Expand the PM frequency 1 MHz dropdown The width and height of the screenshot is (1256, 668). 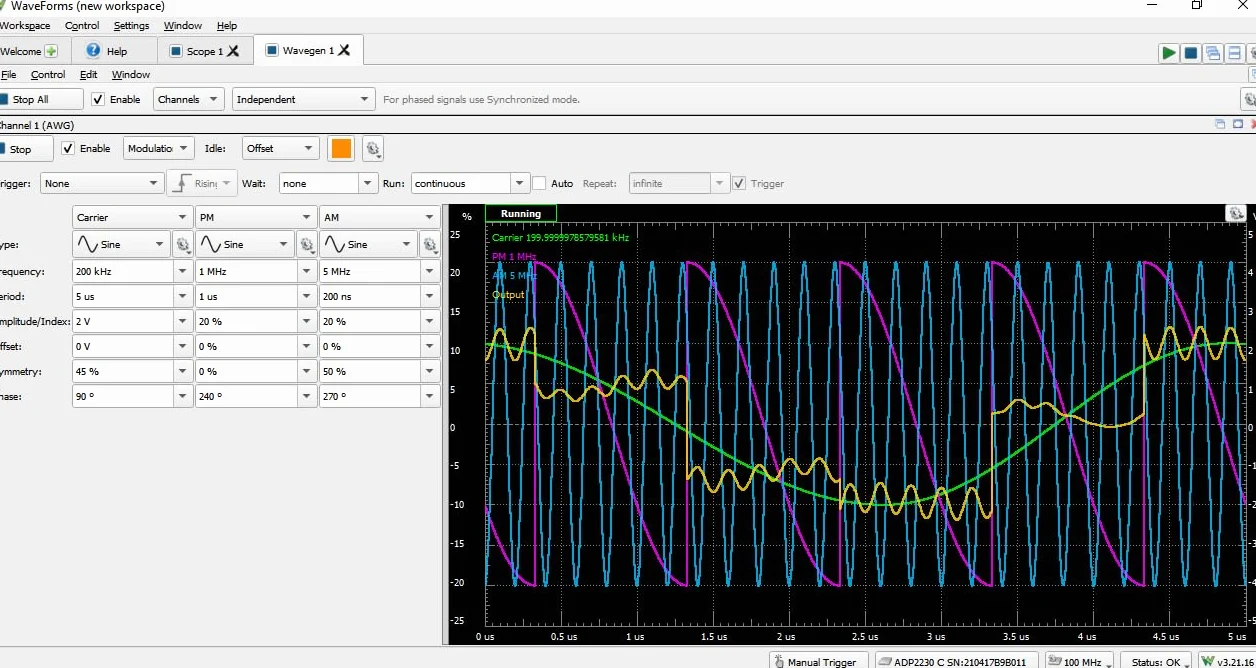tap(307, 271)
